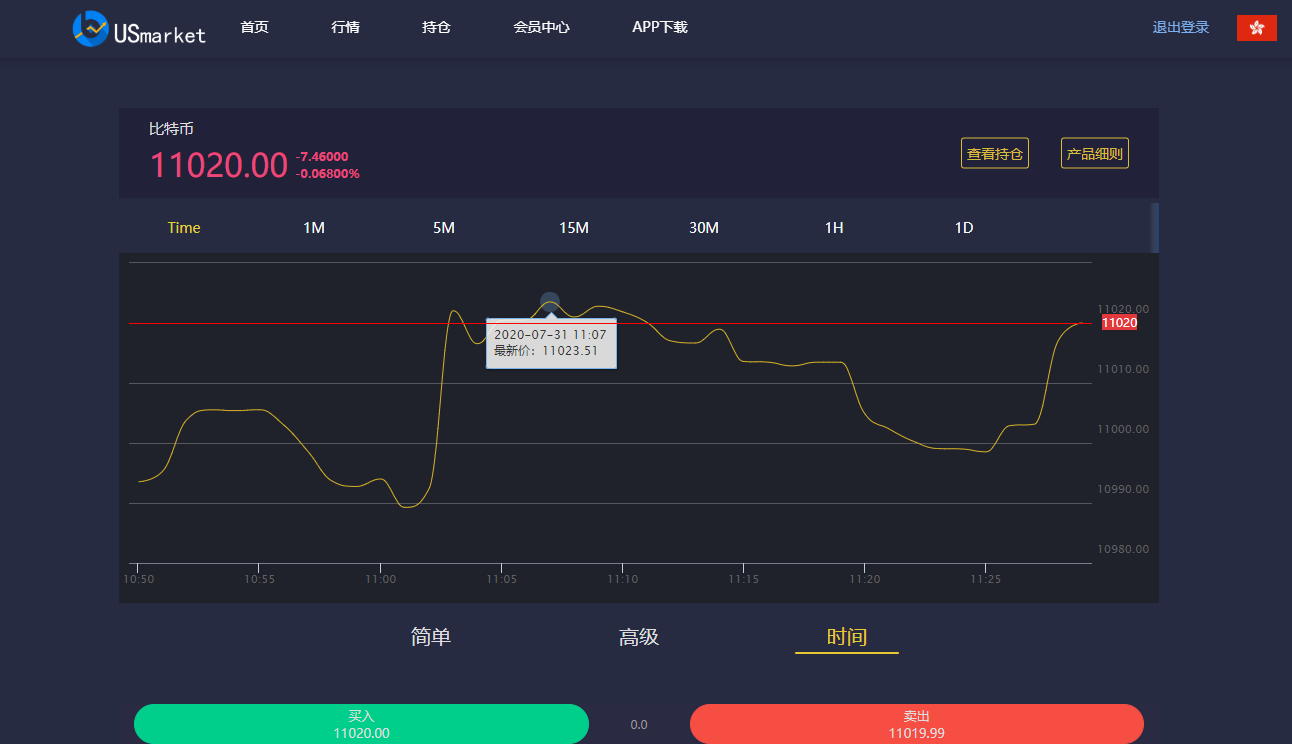Open the 行情 market menu
1292x744 pixels.
345,27
